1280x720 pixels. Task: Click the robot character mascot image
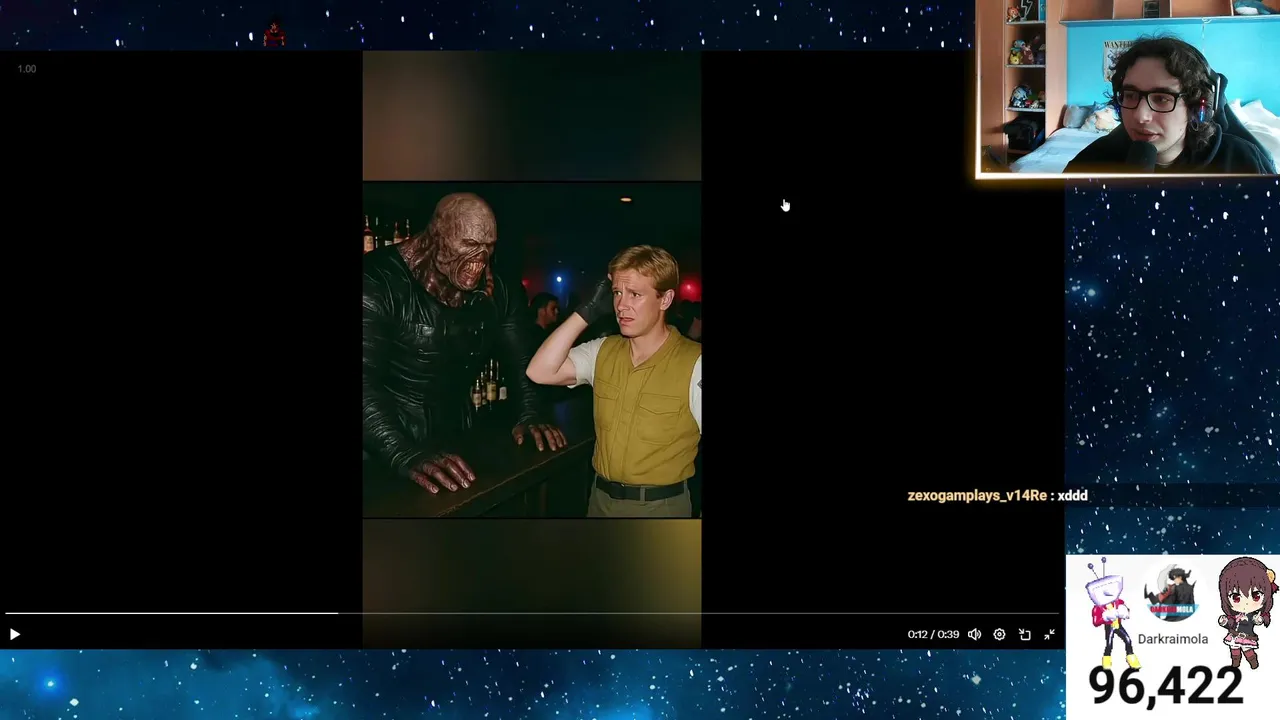pyautogui.click(x=1110, y=614)
